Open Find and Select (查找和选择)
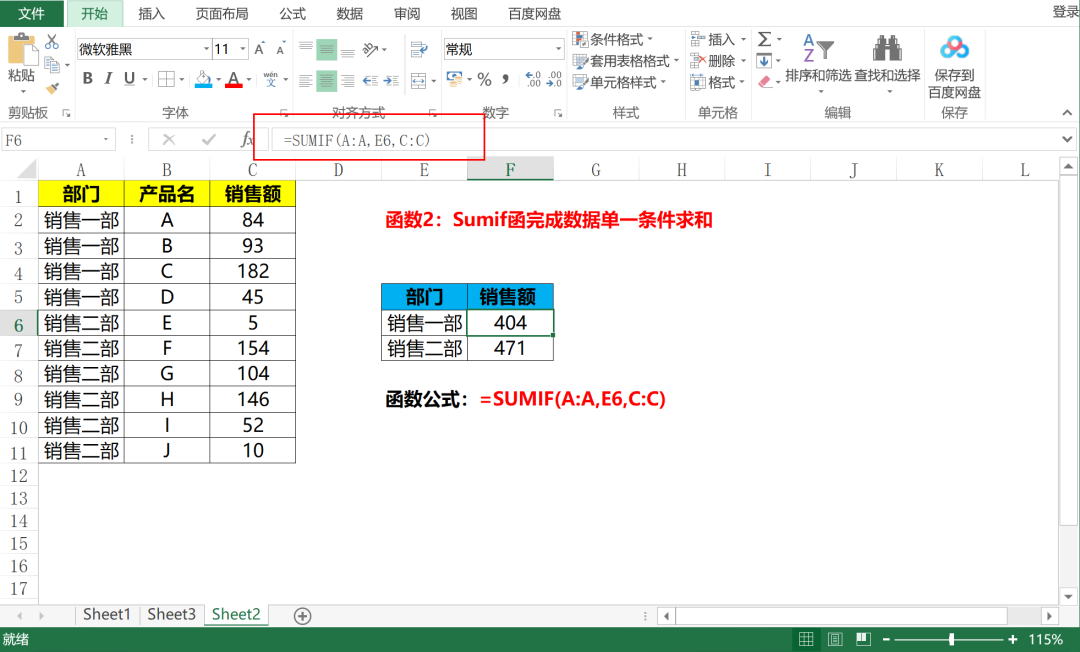 [887, 63]
